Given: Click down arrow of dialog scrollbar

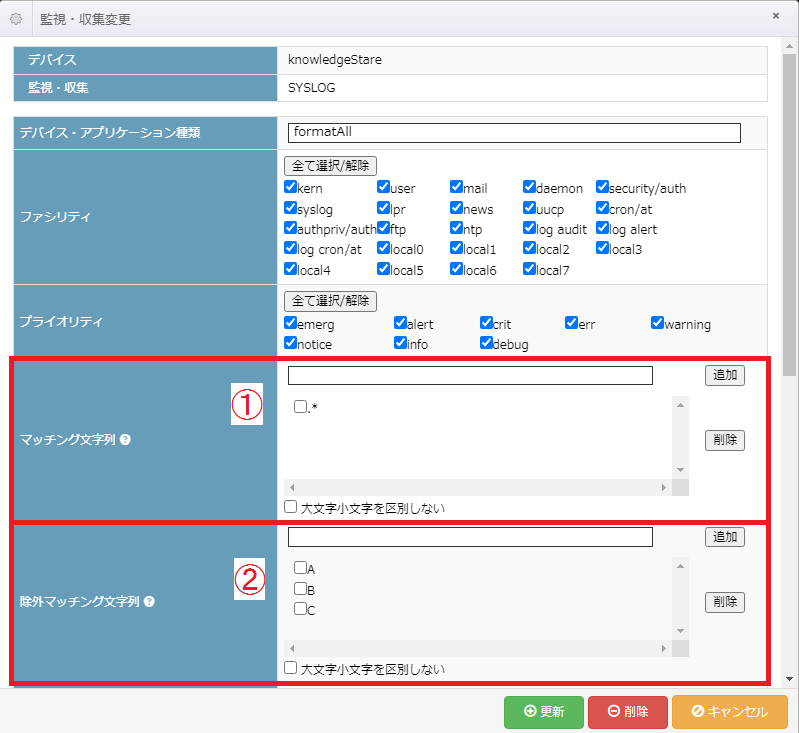Looking at the screenshot, I should click(789, 679).
